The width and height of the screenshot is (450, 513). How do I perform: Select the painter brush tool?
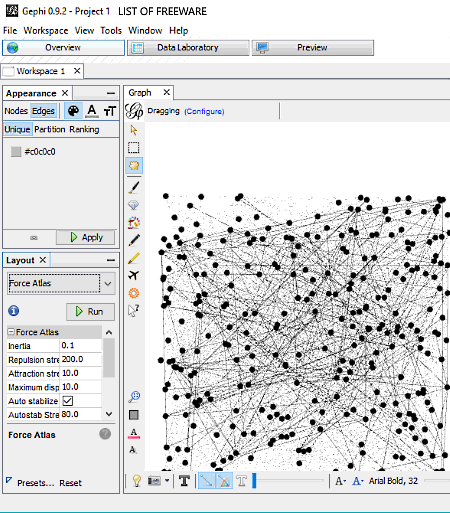click(x=134, y=187)
